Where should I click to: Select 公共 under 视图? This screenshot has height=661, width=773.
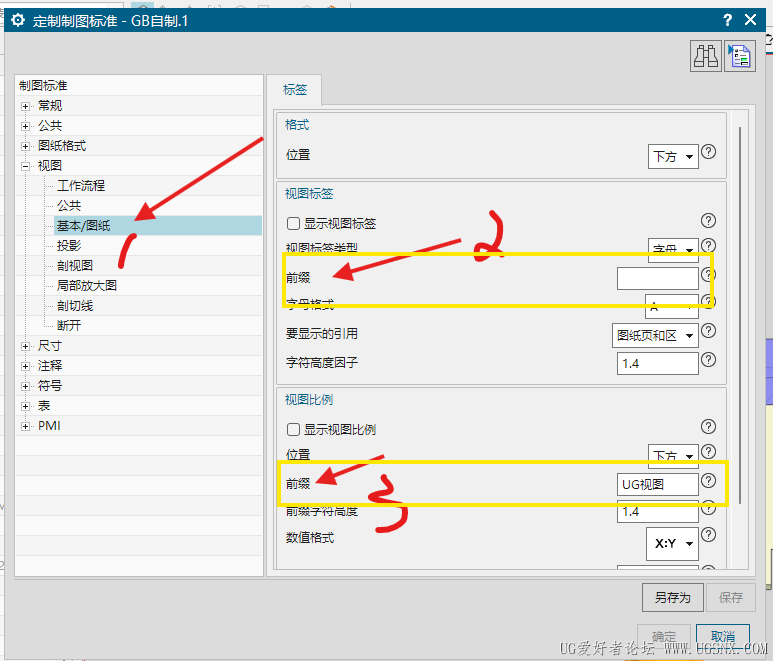[69, 206]
